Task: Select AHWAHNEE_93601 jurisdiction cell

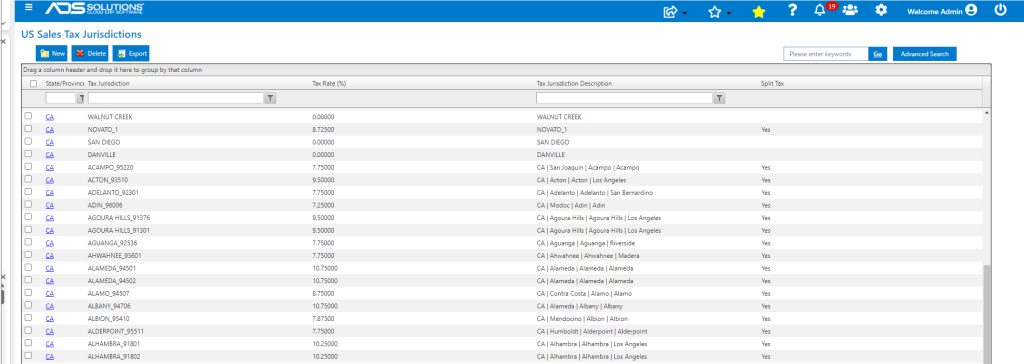Action: tap(114, 256)
